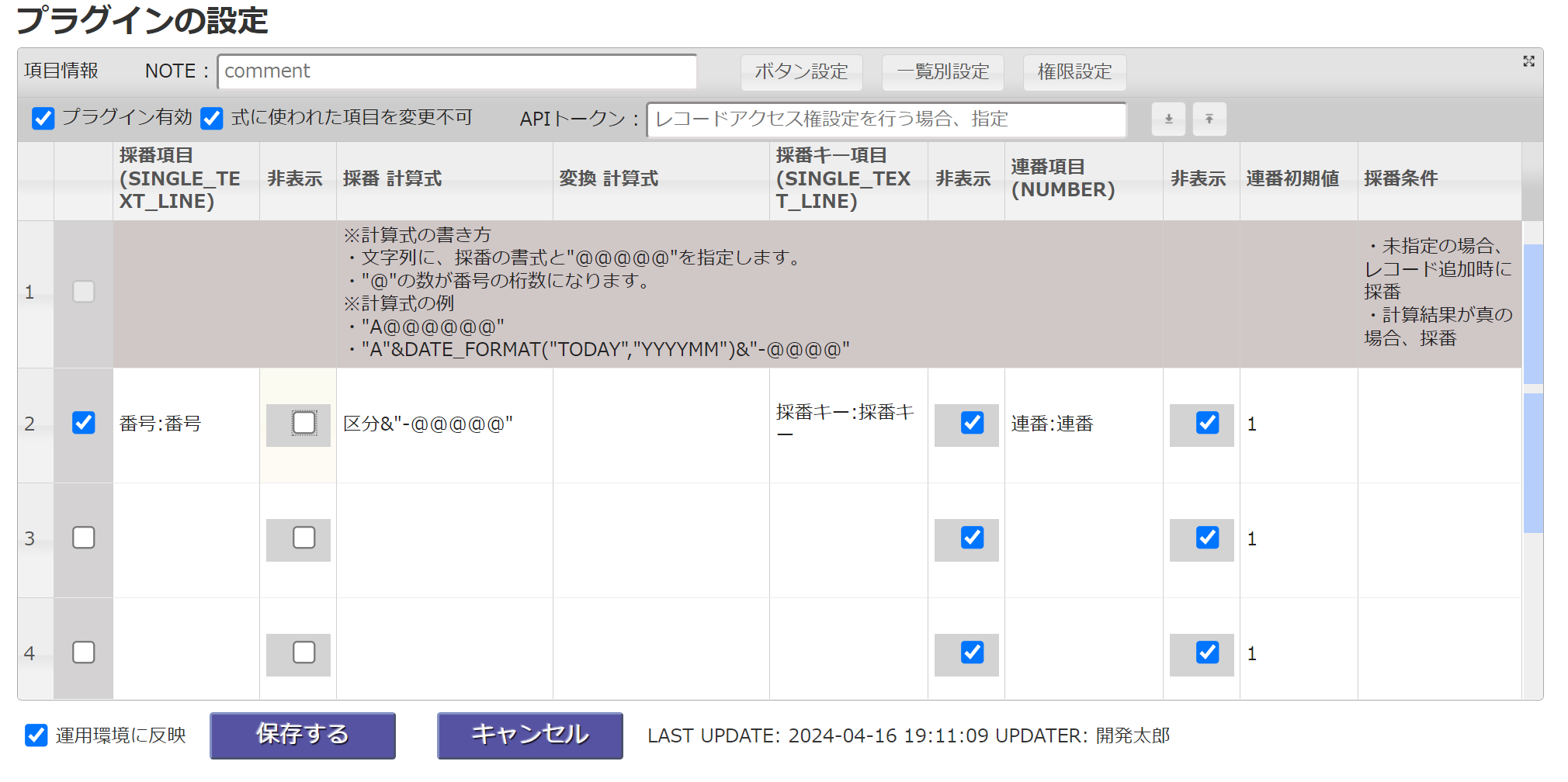Select row 4 連番初期値 cell value 1

[x=1299, y=649]
